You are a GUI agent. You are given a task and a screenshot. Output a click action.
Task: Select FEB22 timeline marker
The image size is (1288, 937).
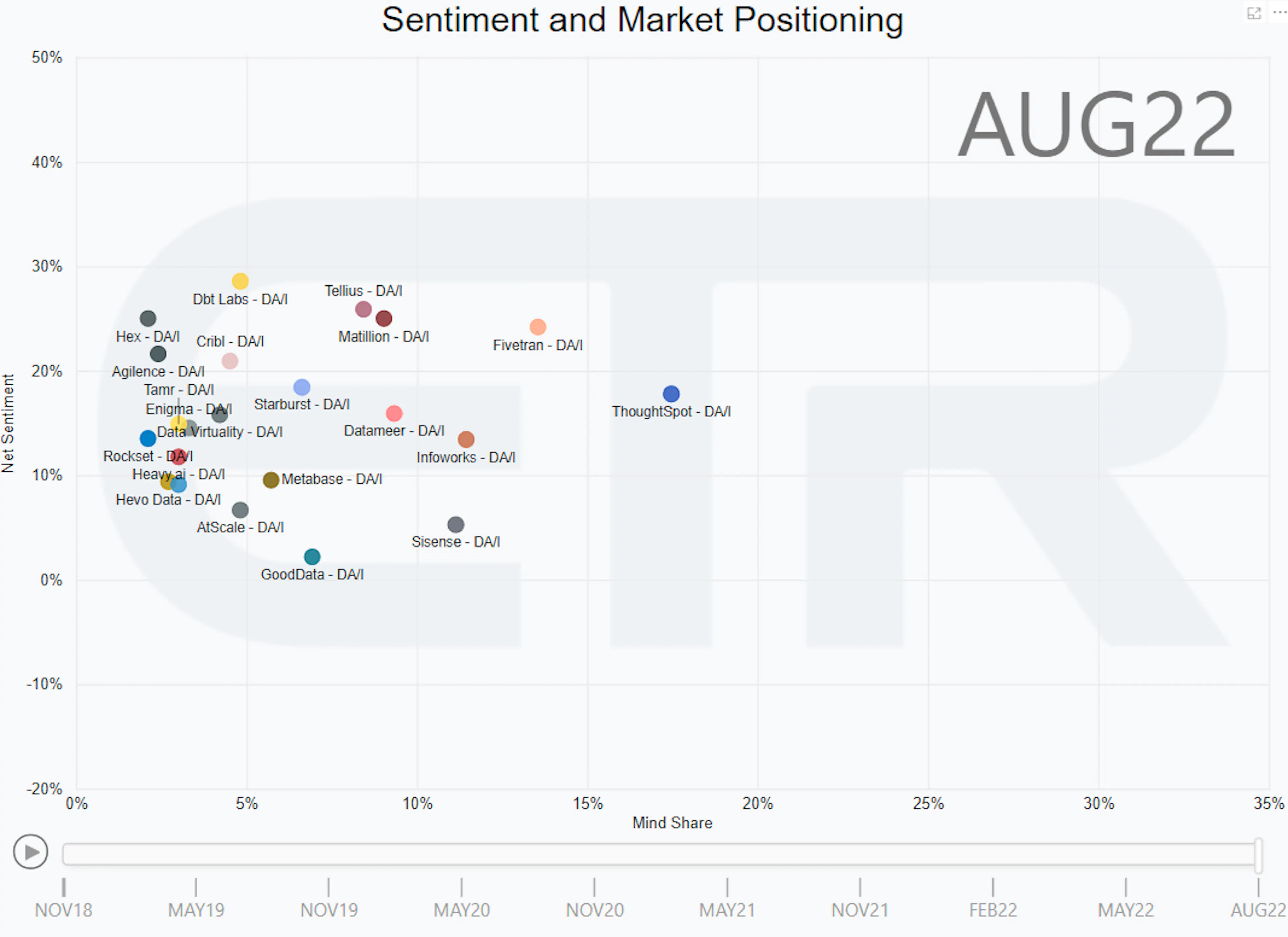[993, 910]
